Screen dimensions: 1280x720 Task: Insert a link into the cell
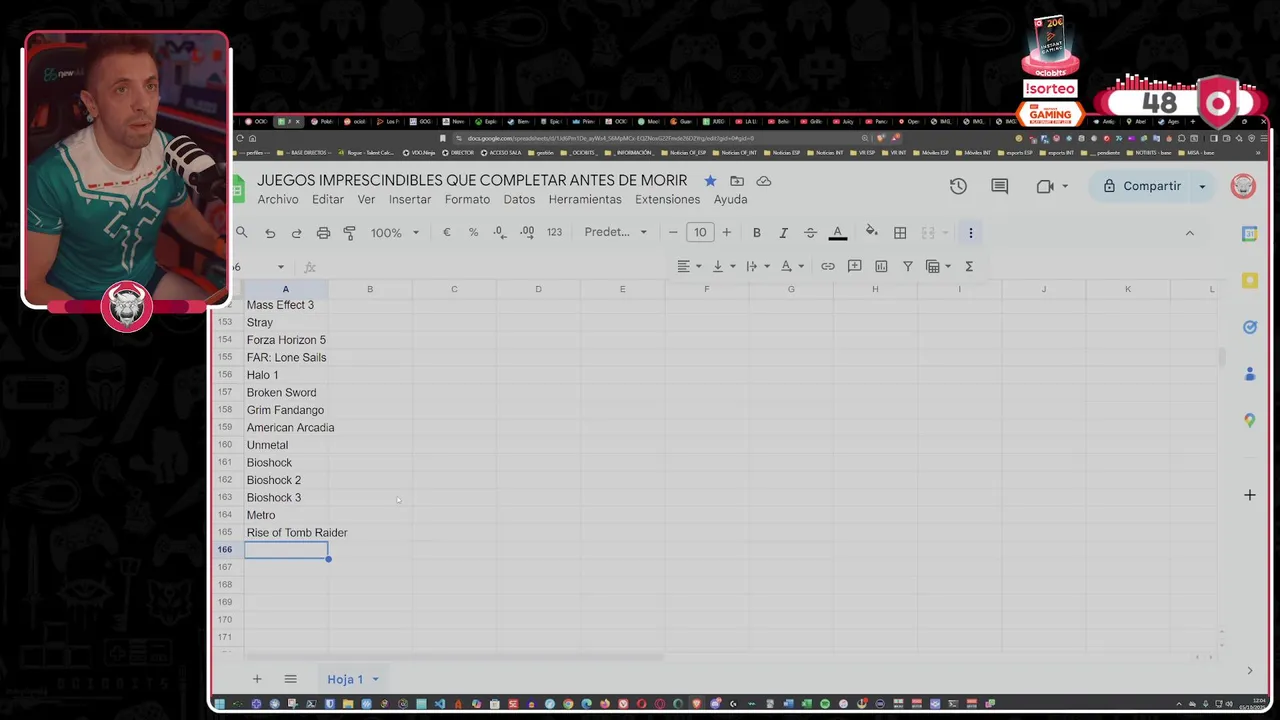[x=828, y=266]
